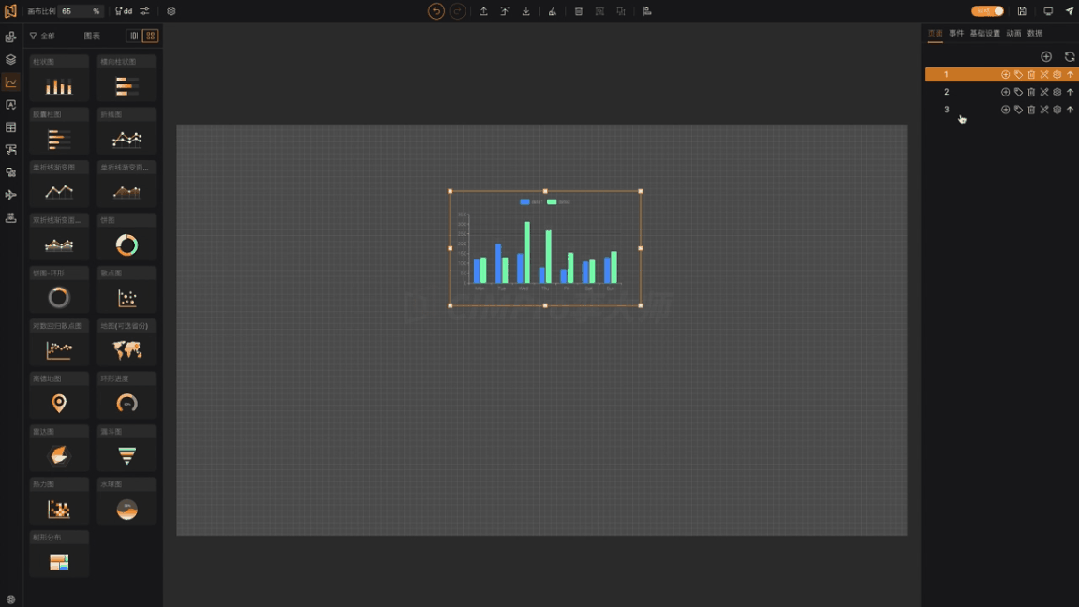The image size is (1079, 607).
Task: Click the refresh icon above page list
Action: pos(1069,56)
